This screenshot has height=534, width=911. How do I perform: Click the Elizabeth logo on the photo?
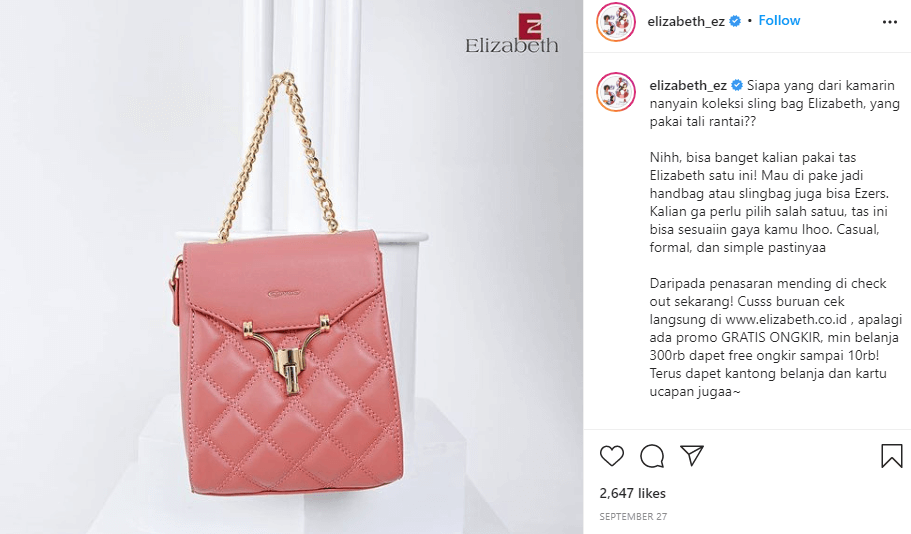click(511, 34)
